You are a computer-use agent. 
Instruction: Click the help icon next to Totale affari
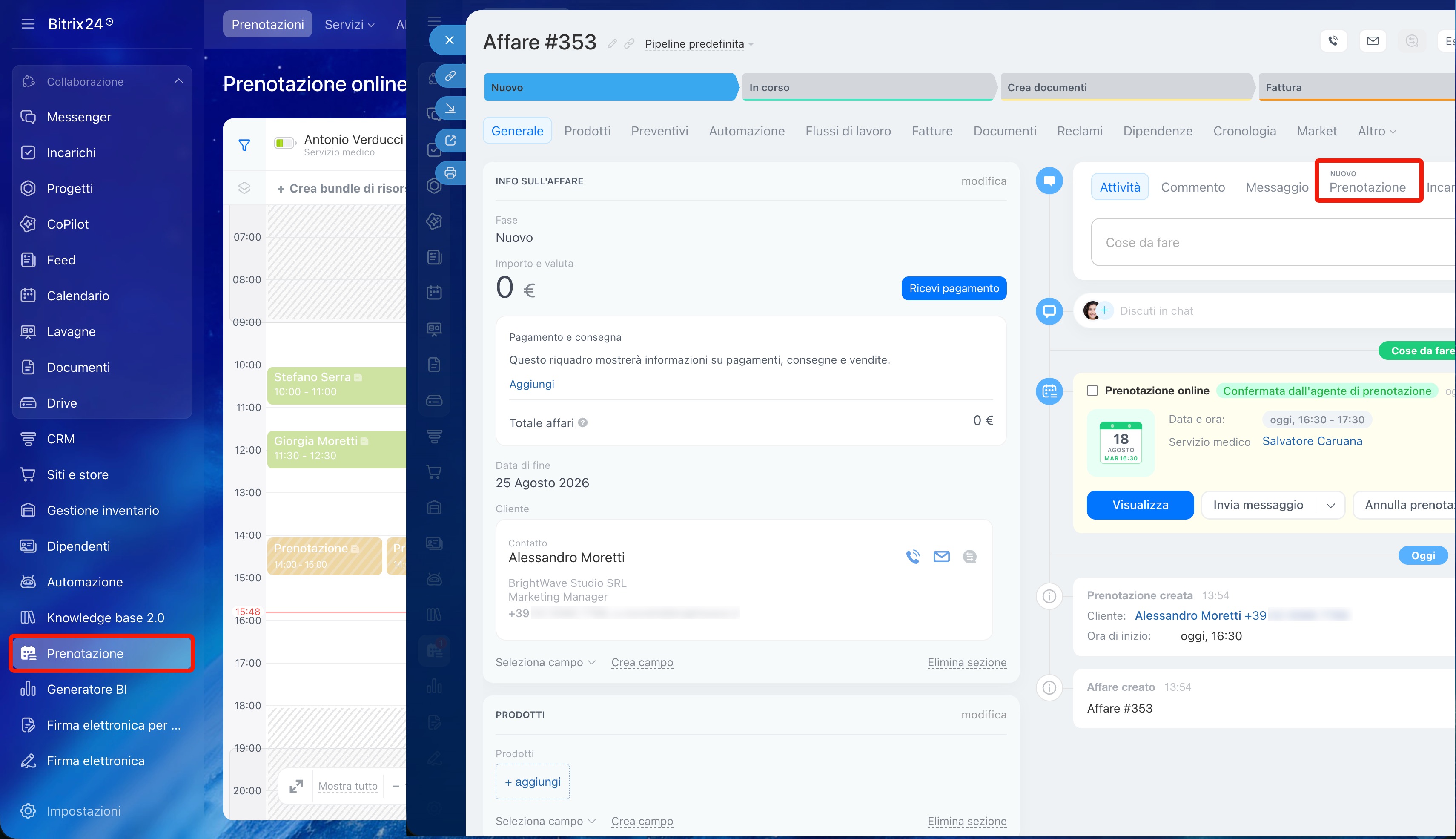(583, 422)
